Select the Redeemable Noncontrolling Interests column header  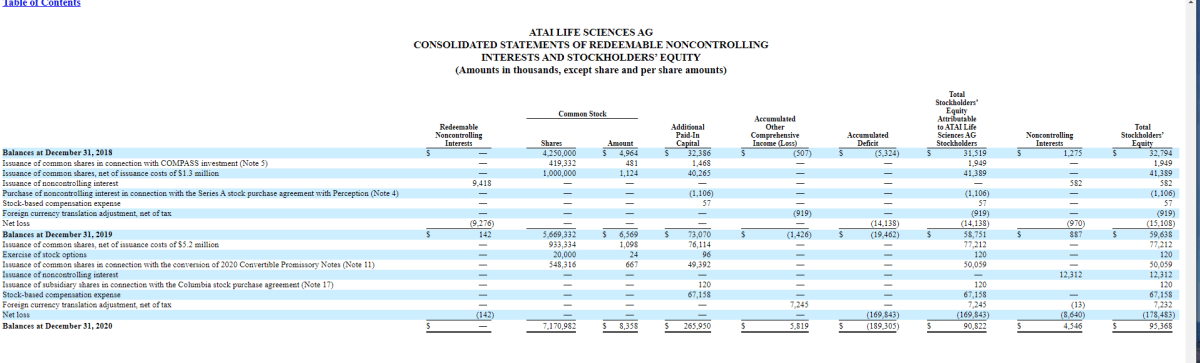(x=458, y=135)
